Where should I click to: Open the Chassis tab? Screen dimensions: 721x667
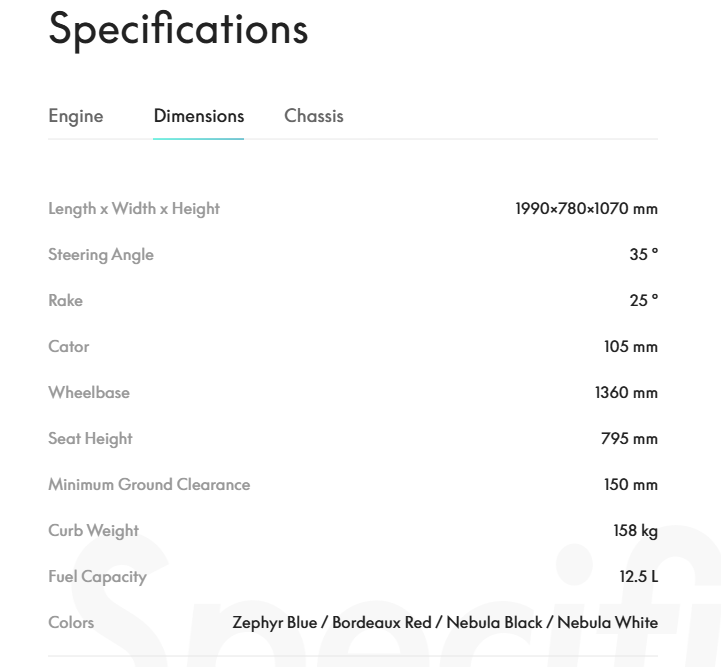(x=313, y=116)
